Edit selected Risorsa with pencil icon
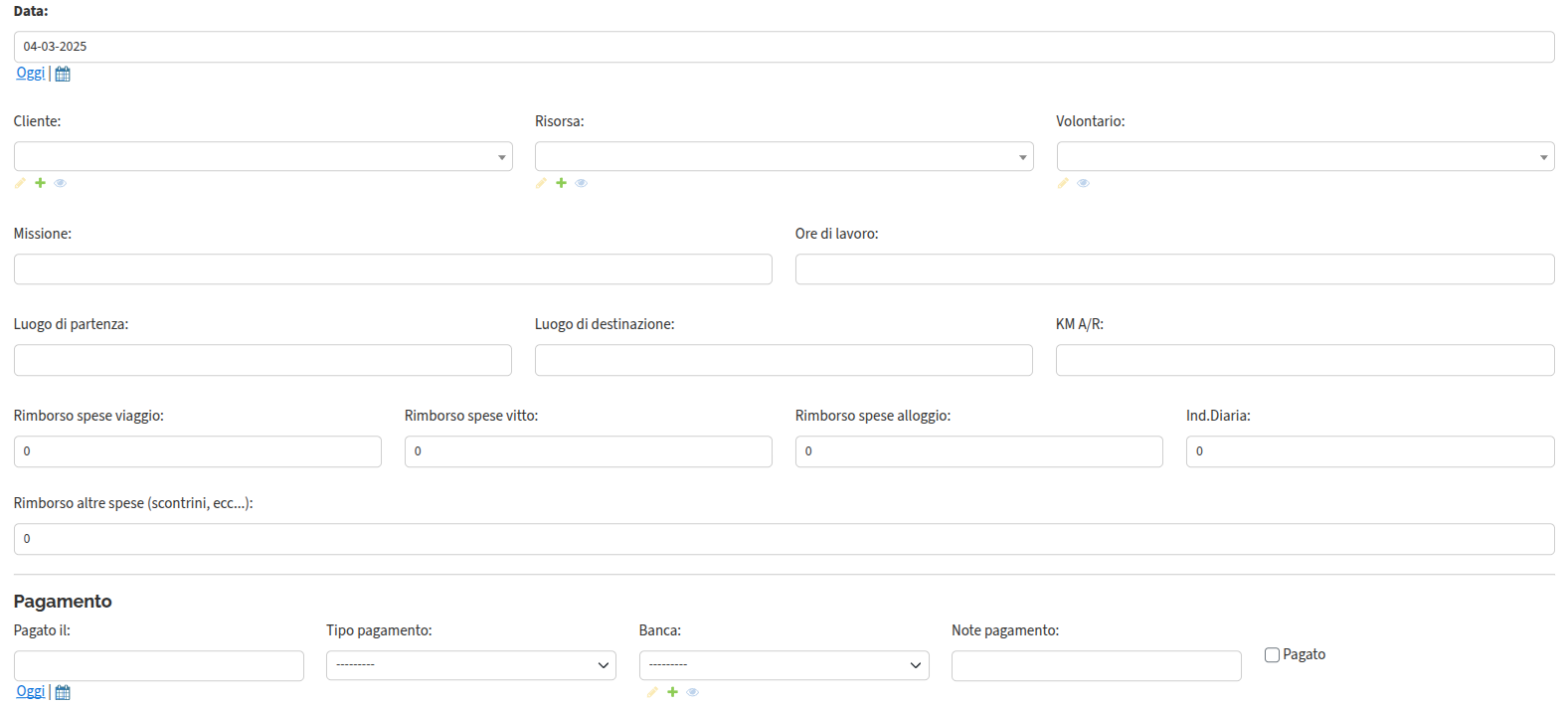 click(541, 183)
